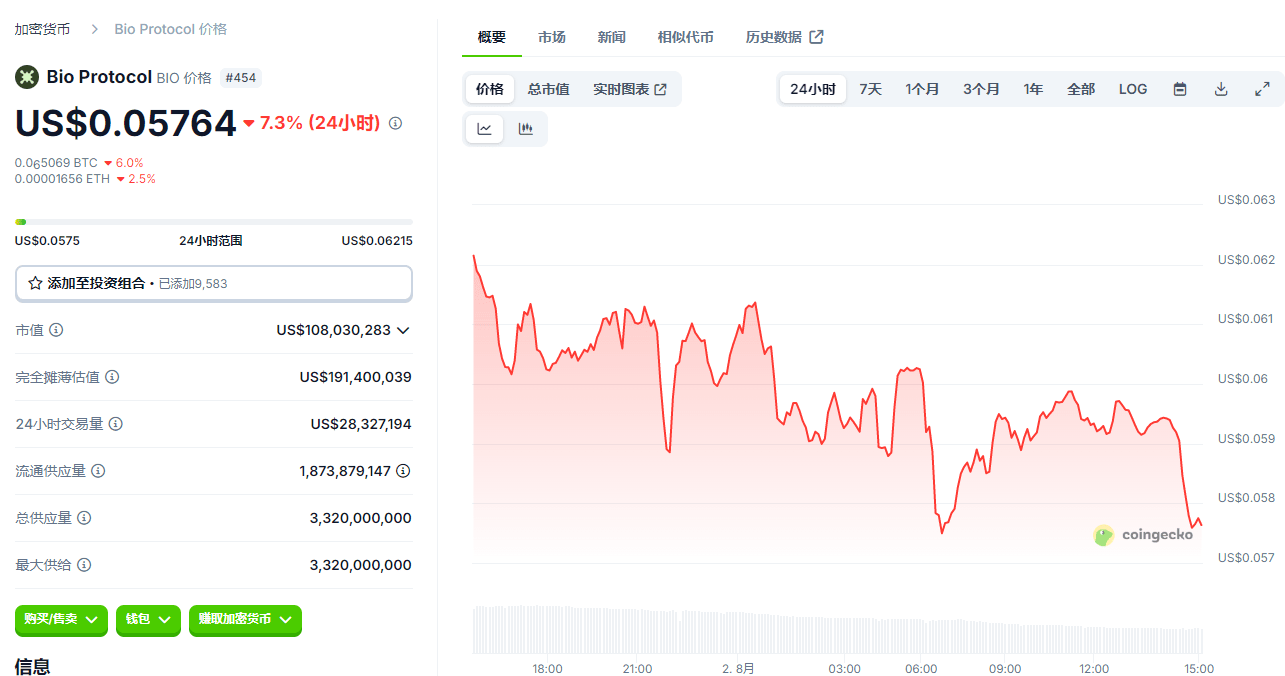This screenshot has height=676, width=1285.
Task: Open info tooltip next to 总供应量
Action: (x=84, y=518)
